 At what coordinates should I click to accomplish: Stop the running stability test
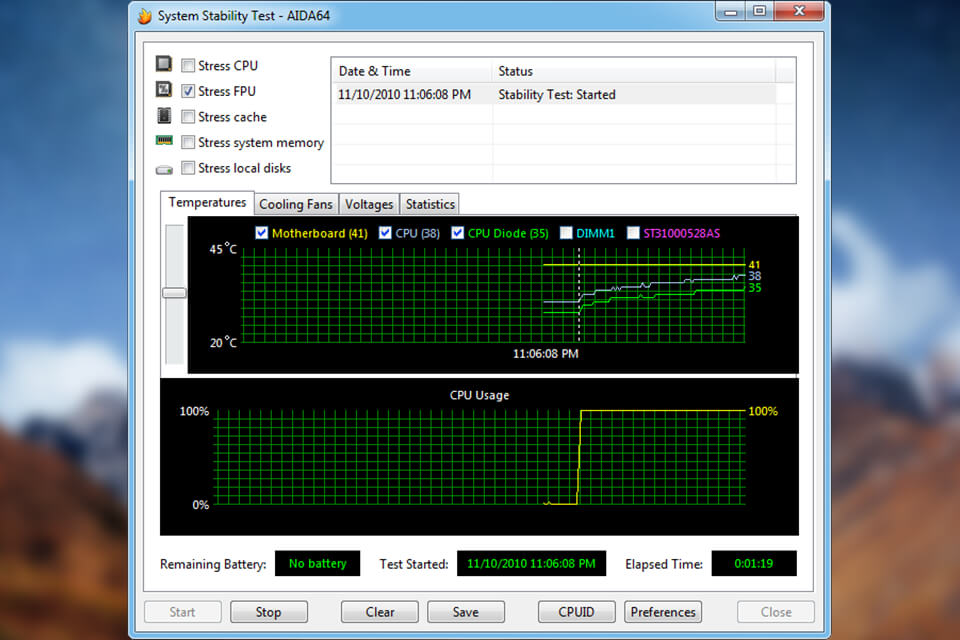point(269,611)
